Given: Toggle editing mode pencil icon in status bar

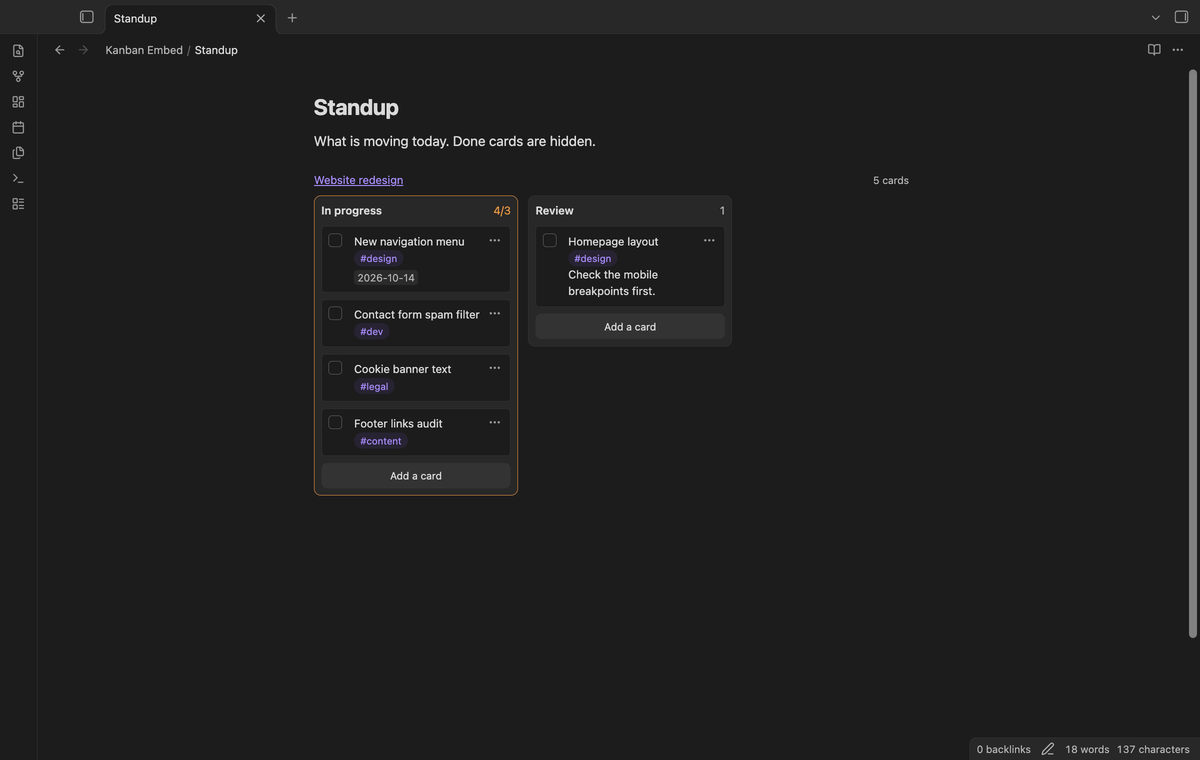Looking at the screenshot, I should coord(1048,749).
